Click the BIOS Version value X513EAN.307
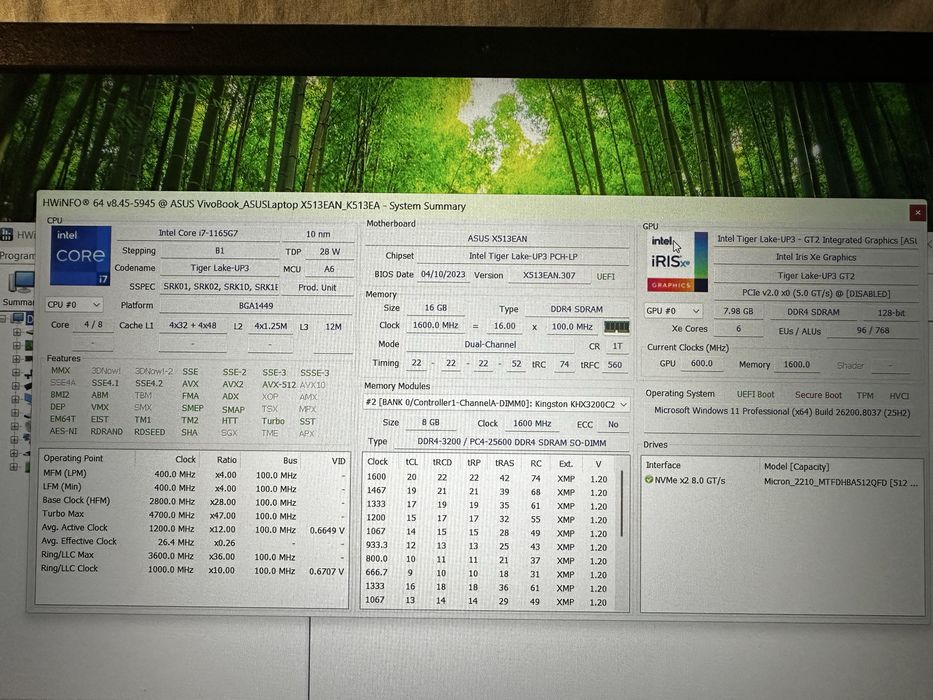The width and height of the screenshot is (933, 700). pyautogui.click(x=549, y=276)
